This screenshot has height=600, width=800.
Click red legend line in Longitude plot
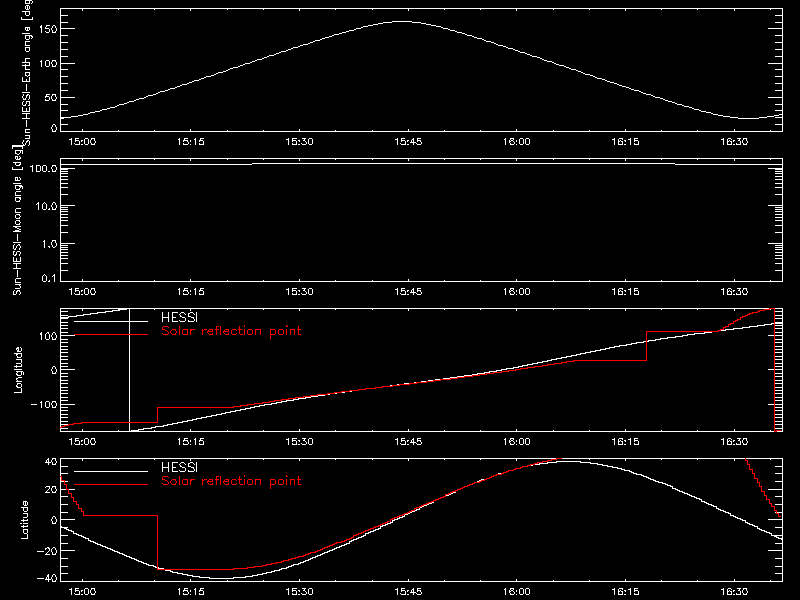point(111,335)
